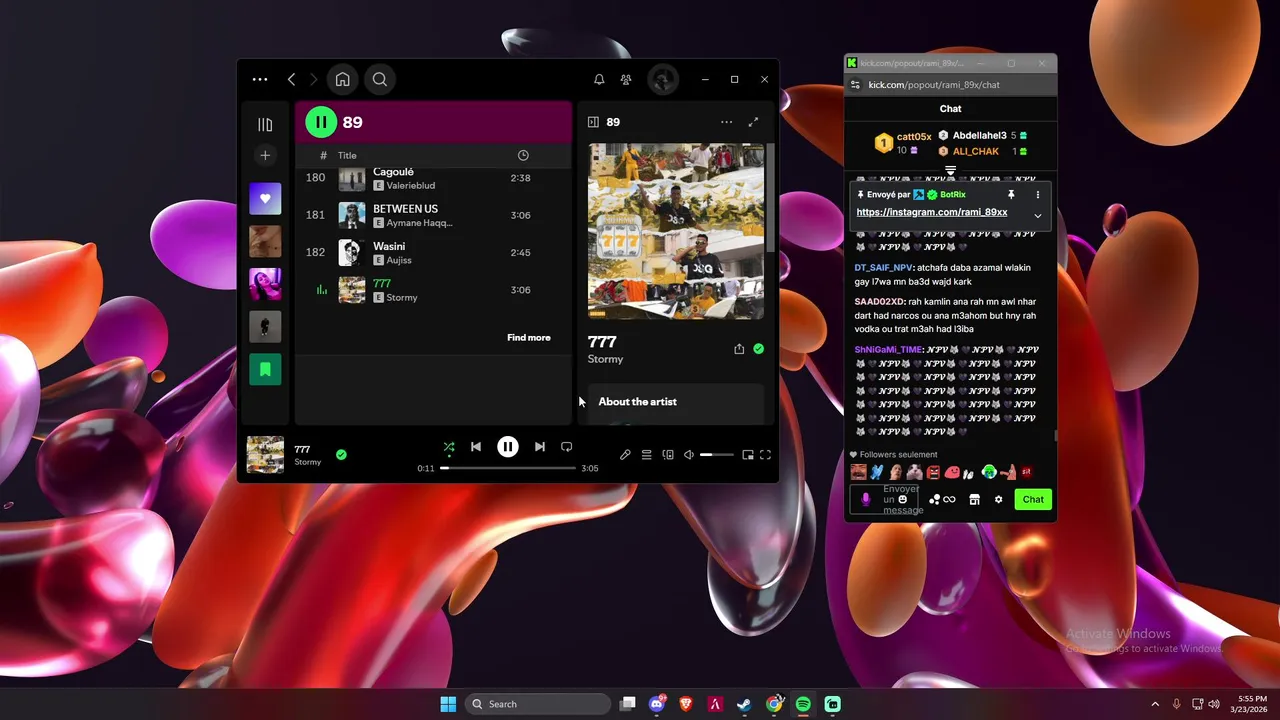Click Find more below the tracklist
1280x720 pixels.
528,338
